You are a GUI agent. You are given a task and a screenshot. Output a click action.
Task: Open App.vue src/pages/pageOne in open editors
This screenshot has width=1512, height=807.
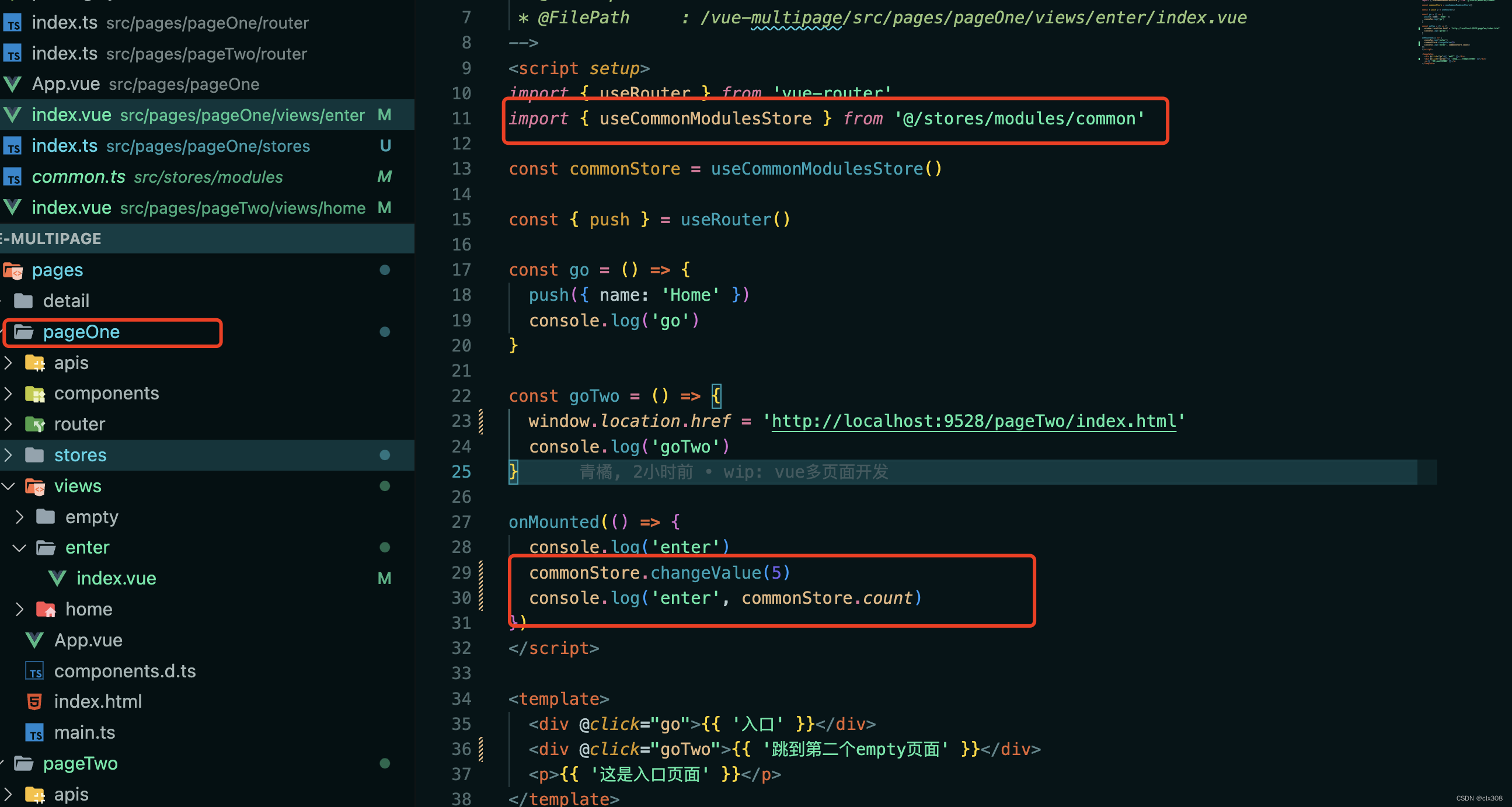point(207,84)
